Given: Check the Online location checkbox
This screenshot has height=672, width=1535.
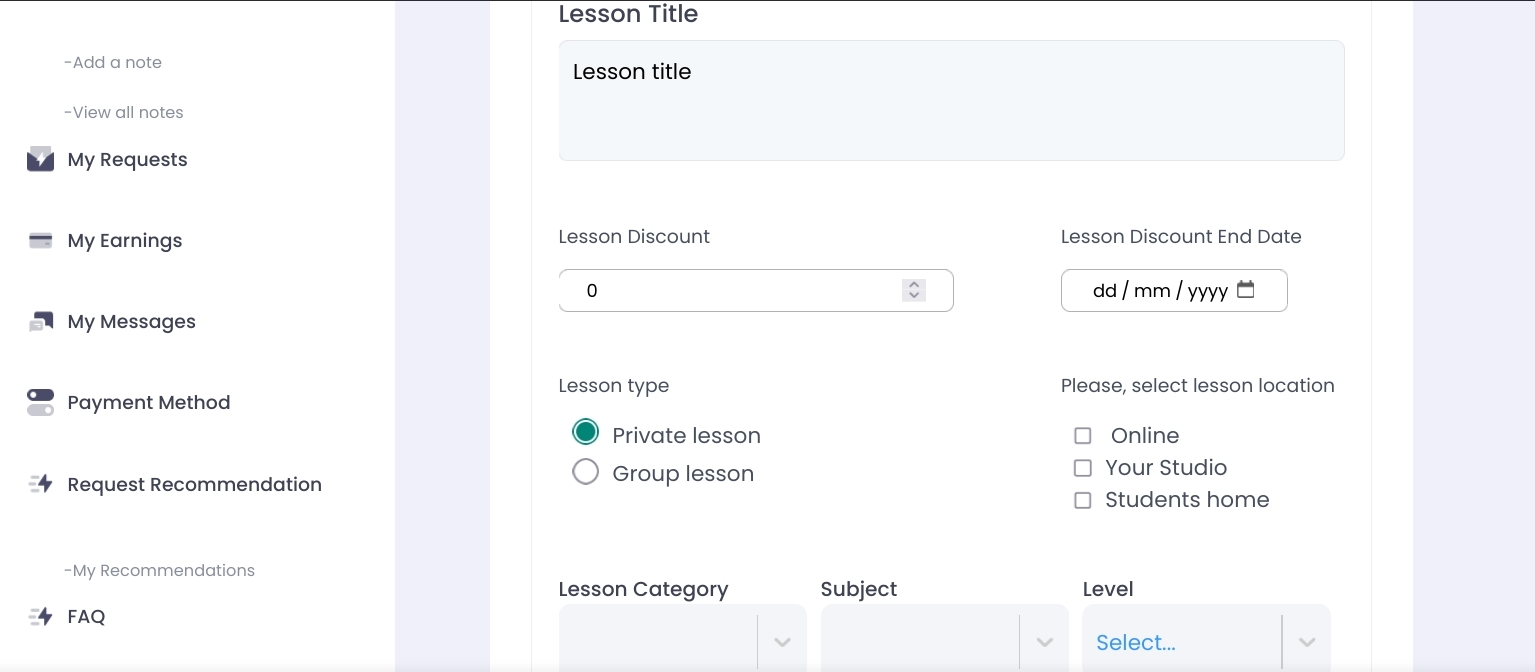Looking at the screenshot, I should (1082, 436).
